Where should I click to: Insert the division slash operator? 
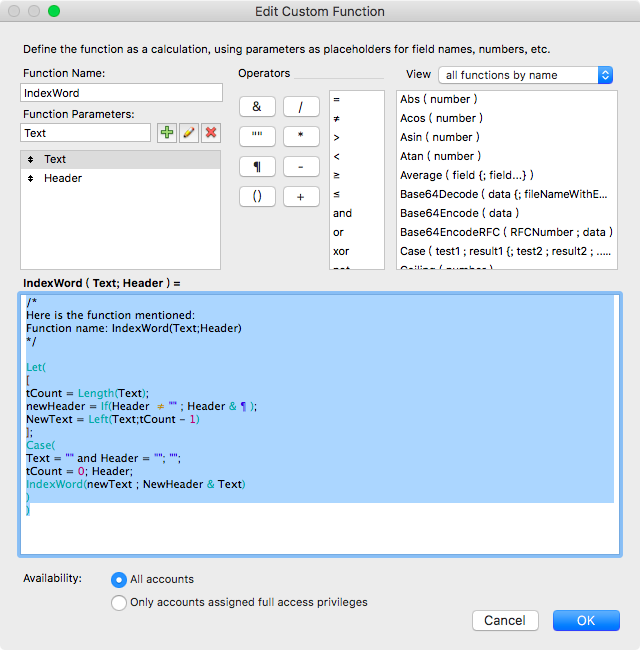[x=301, y=107]
